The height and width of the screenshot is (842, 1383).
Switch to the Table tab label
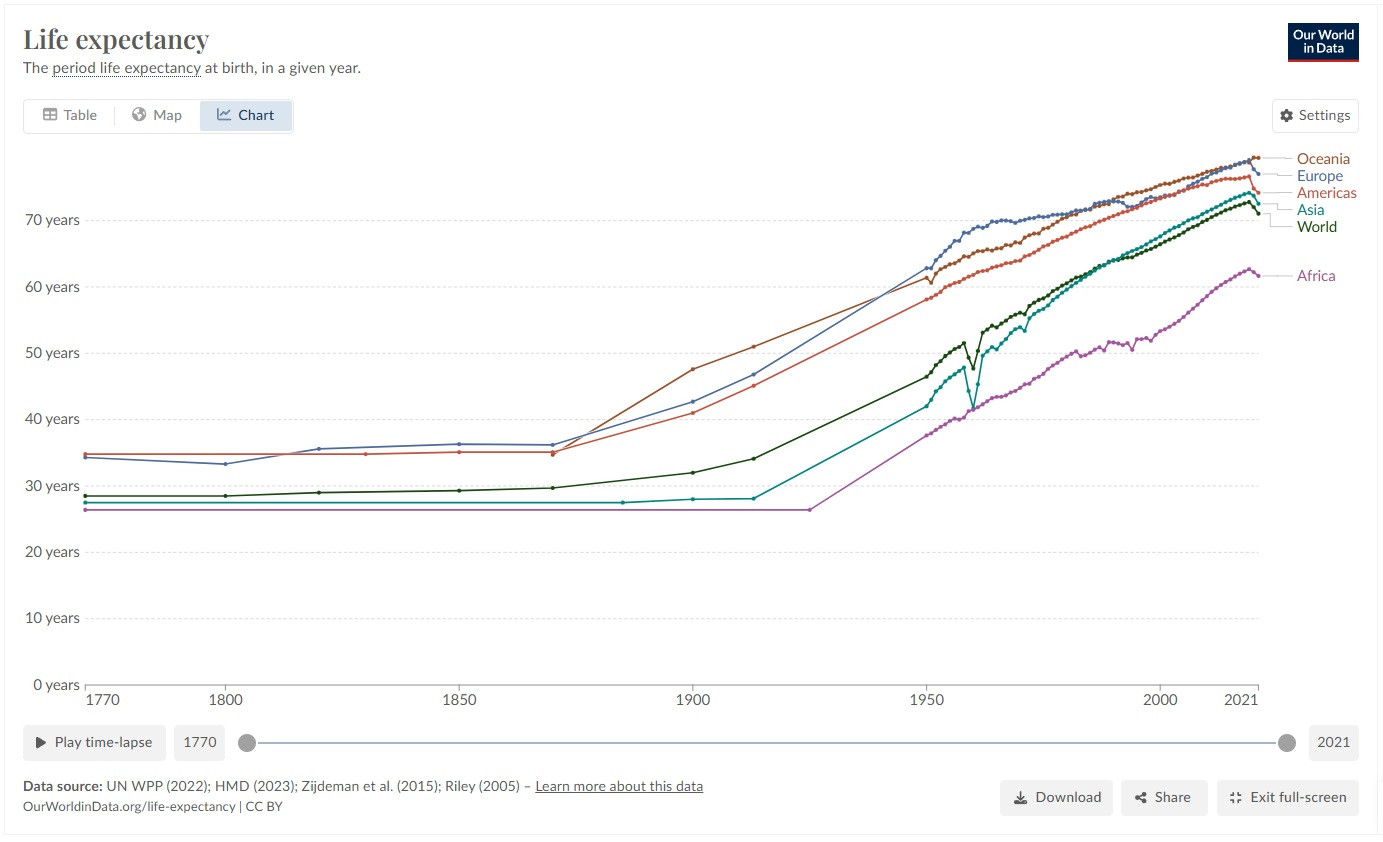click(x=80, y=115)
